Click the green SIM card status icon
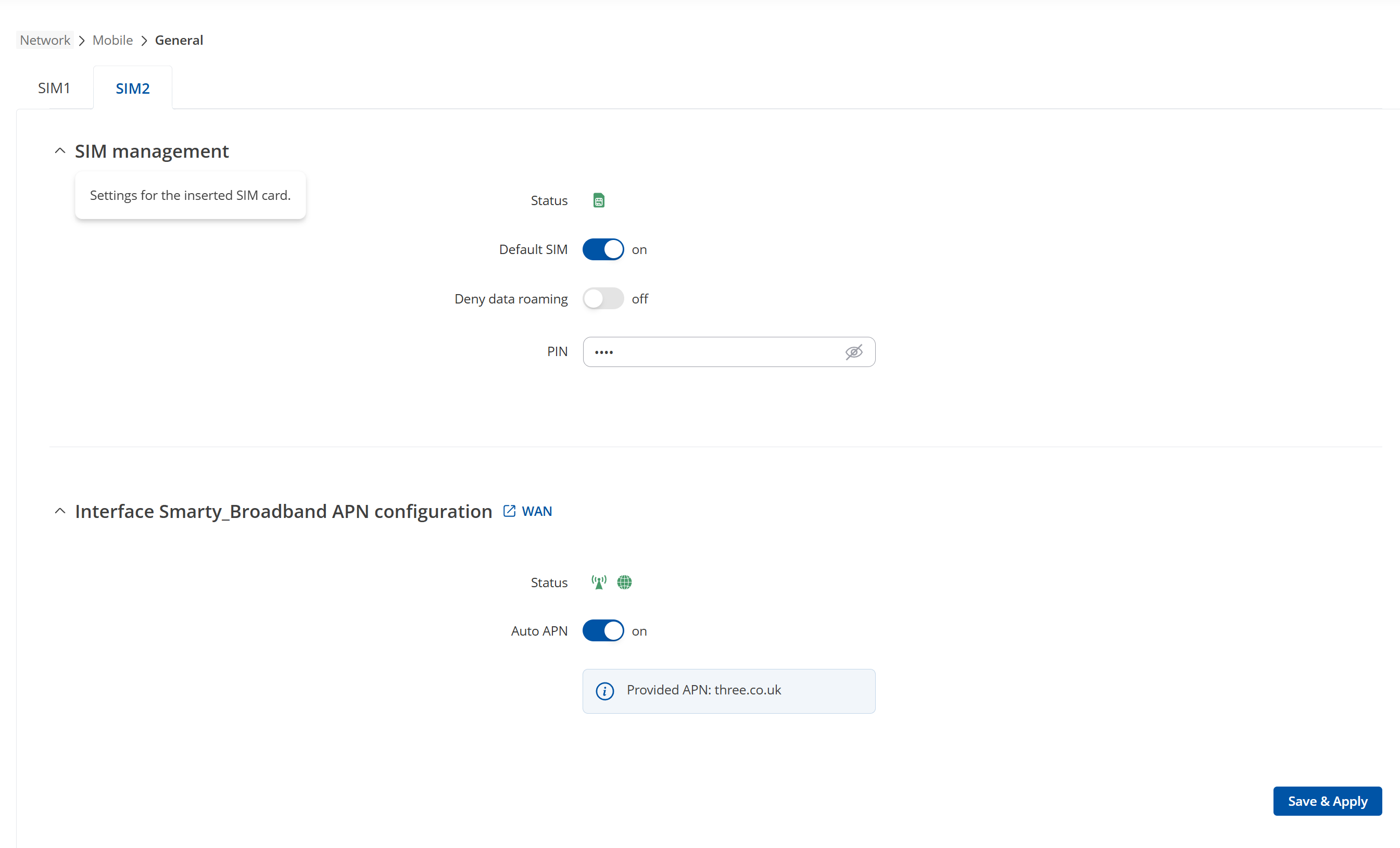1400x848 pixels. coord(598,200)
